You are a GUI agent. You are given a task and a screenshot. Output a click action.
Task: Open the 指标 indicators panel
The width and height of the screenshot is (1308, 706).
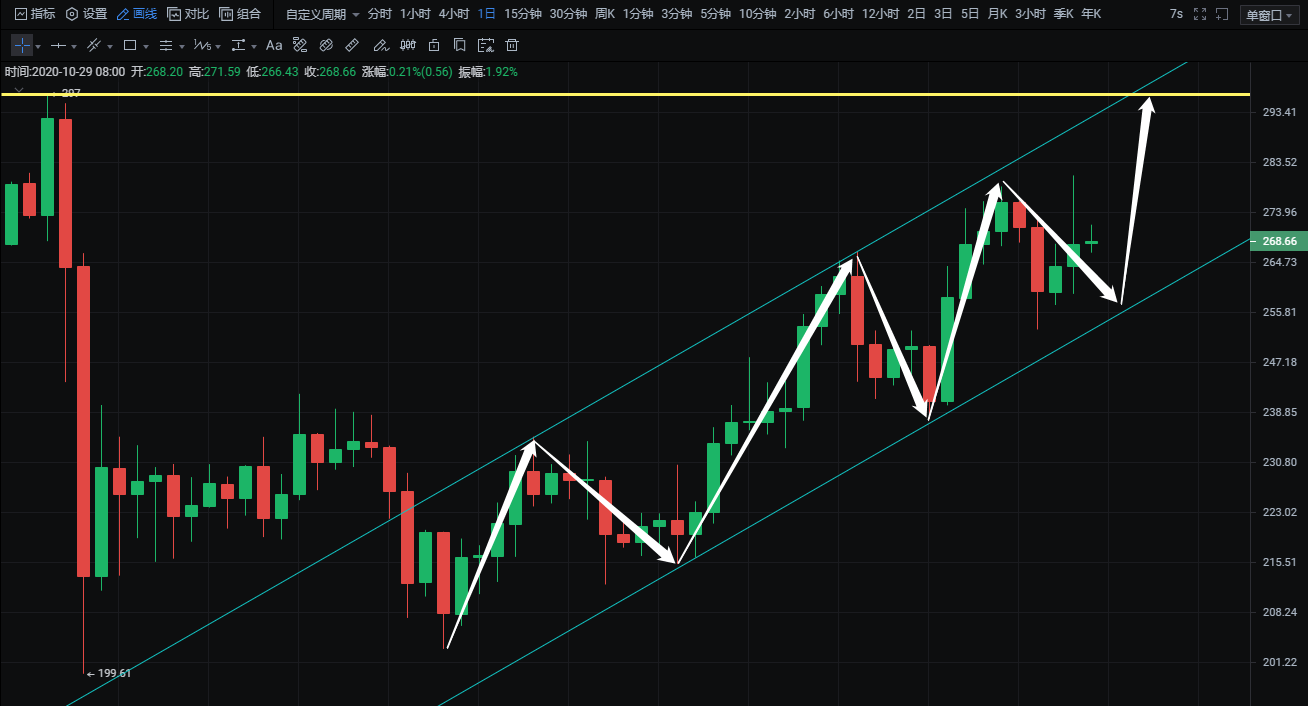(x=35, y=14)
